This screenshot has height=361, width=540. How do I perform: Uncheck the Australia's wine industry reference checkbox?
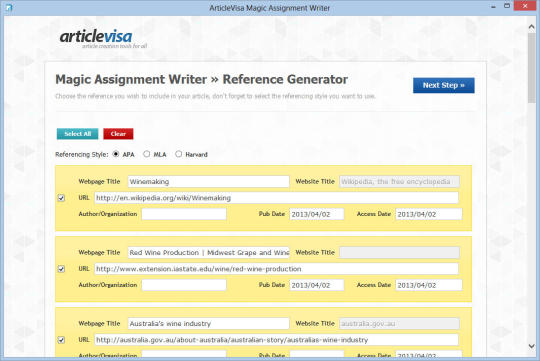click(x=61, y=340)
